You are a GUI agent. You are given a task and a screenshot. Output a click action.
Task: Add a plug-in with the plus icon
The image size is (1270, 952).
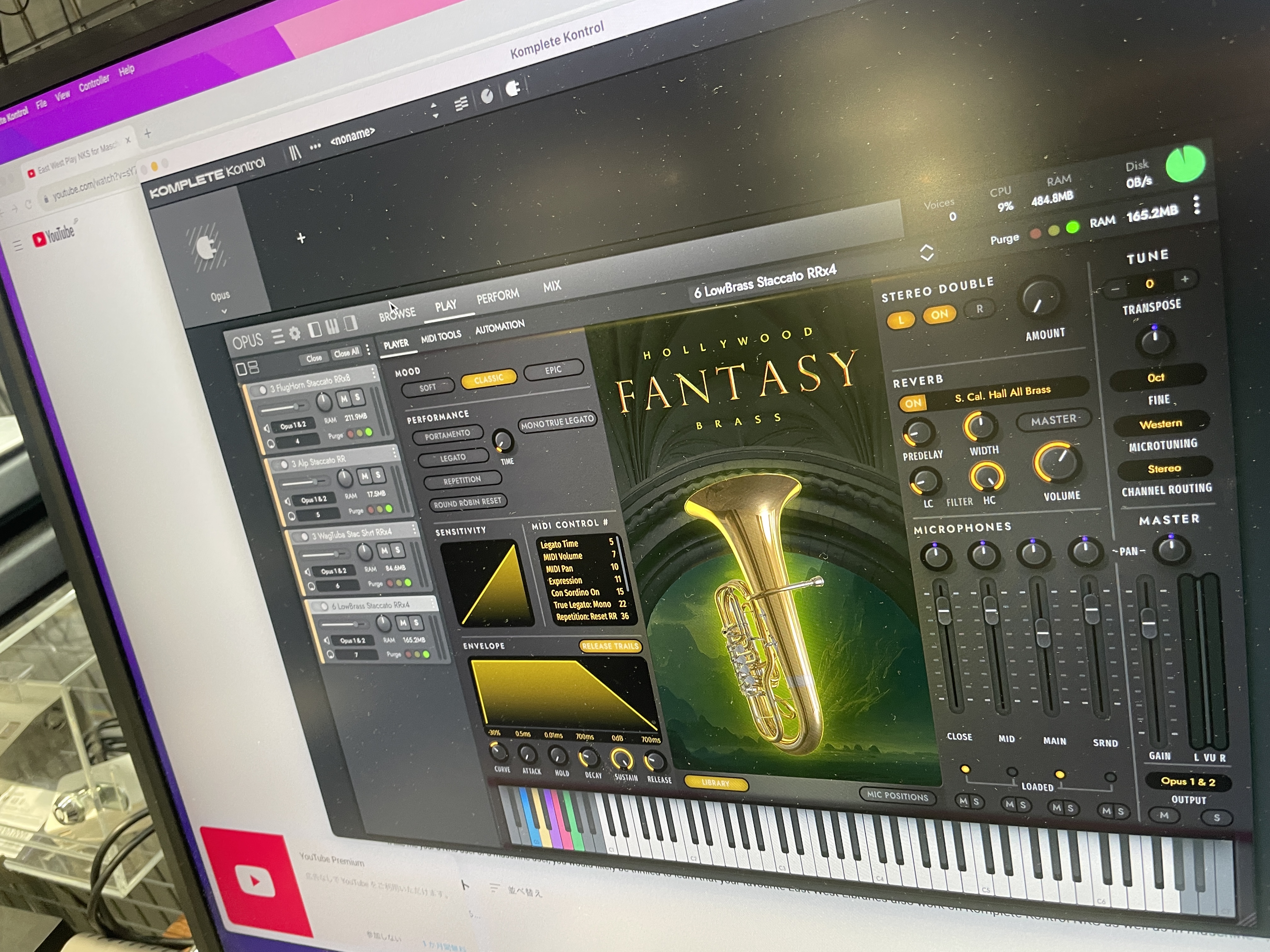coord(301,238)
